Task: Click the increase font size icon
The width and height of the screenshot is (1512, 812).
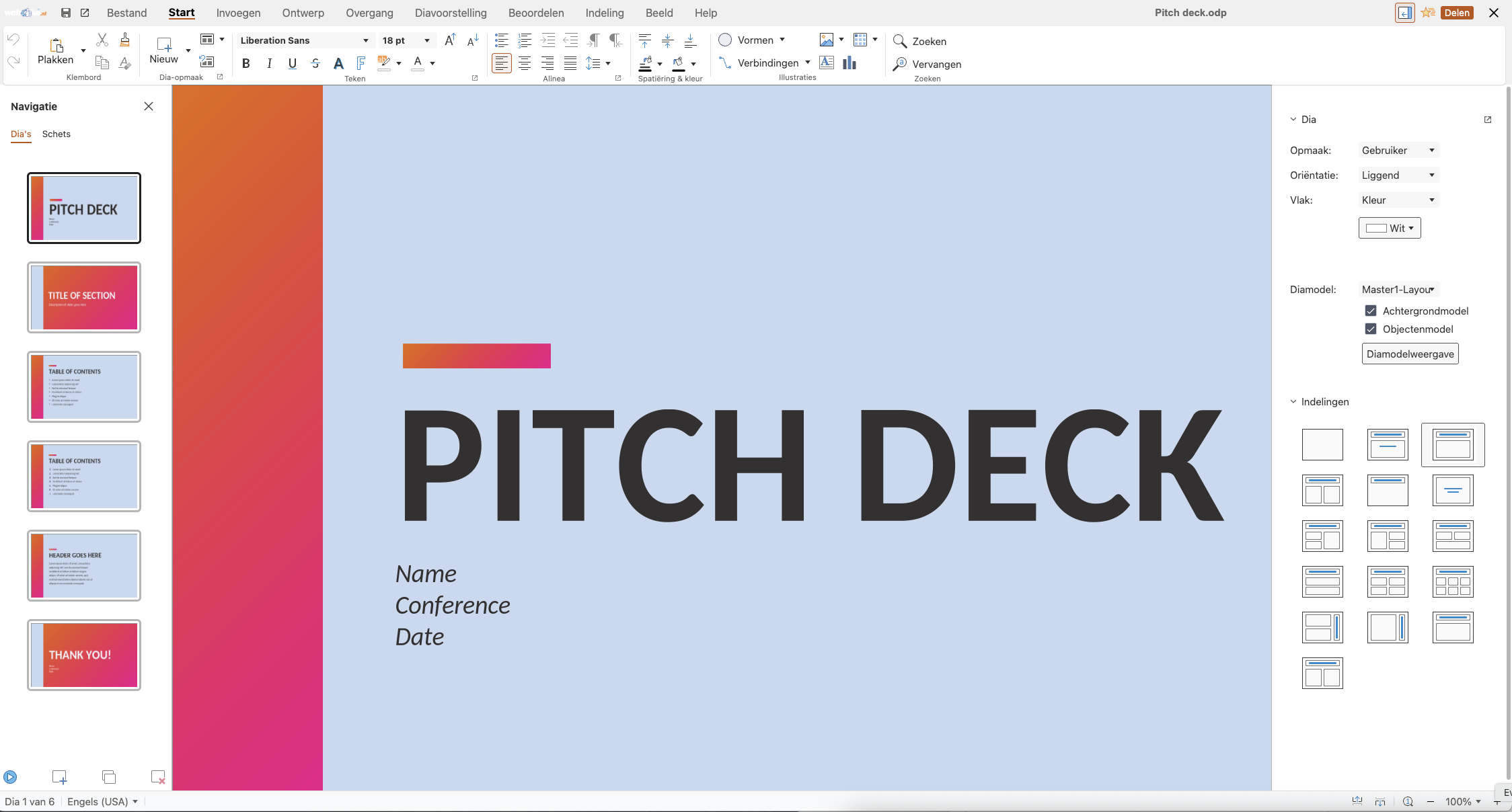Action: (450, 40)
